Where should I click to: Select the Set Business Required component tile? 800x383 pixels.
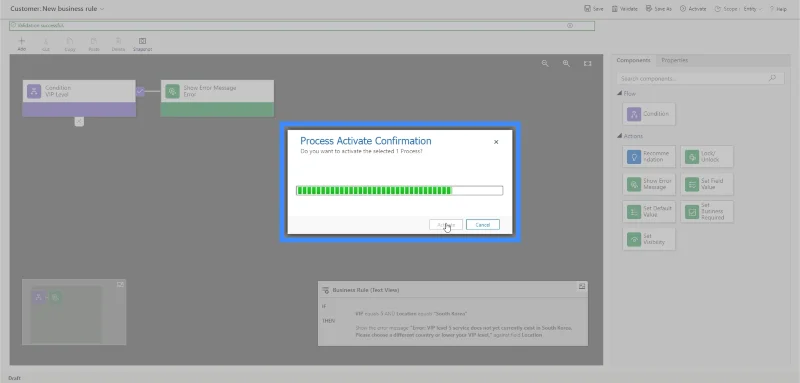pyautogui.click(x=707, y=212)
